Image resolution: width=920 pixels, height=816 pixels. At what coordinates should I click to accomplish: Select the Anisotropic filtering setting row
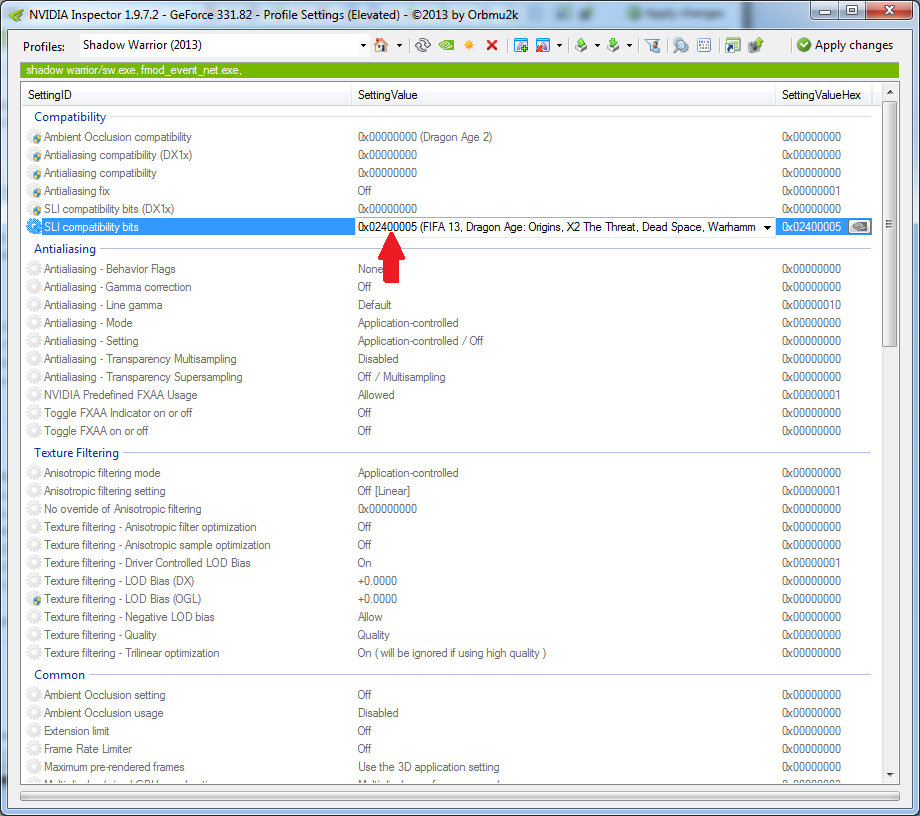tap(104, 491)
